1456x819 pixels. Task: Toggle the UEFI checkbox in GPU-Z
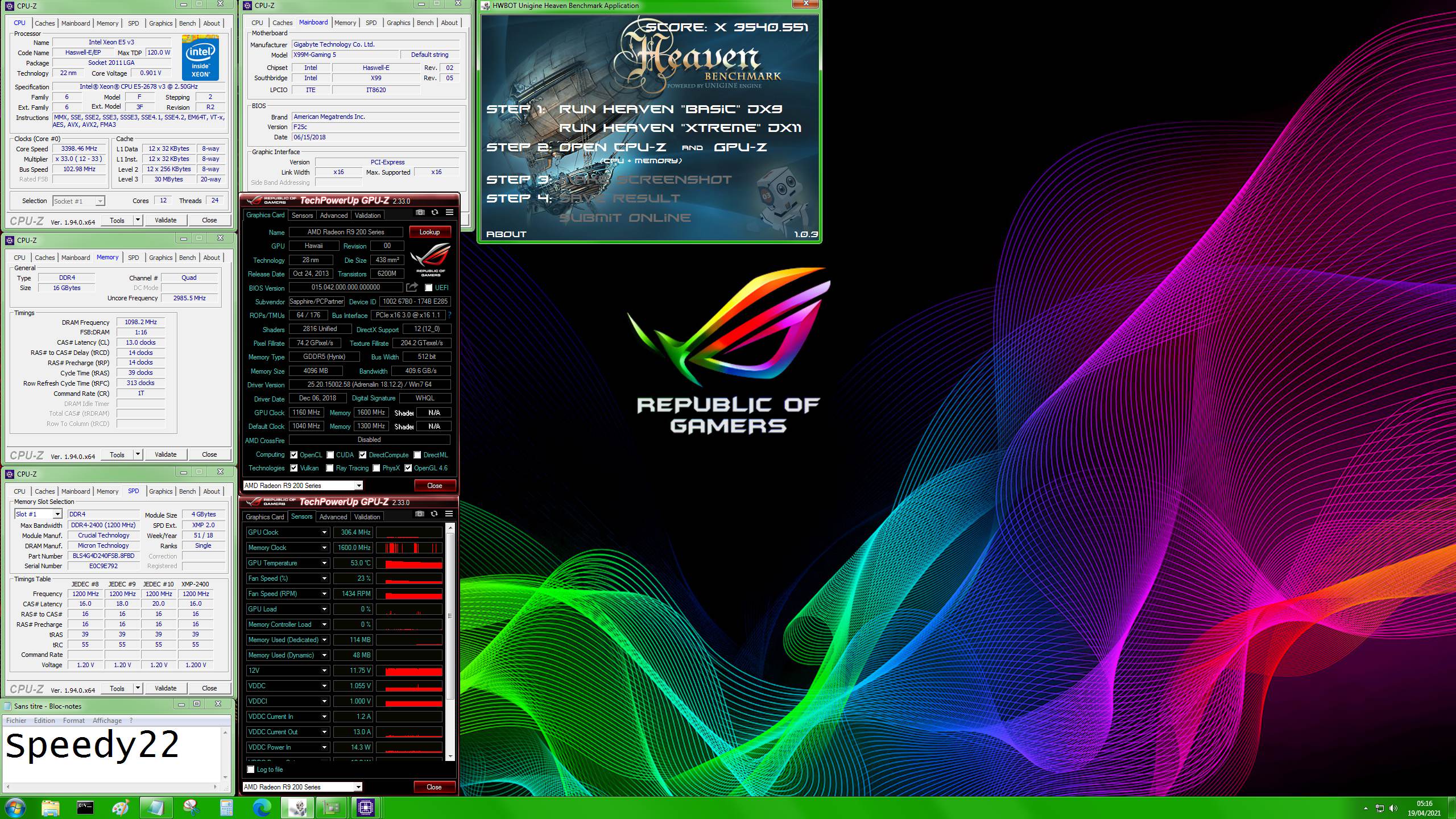point(428,288)
